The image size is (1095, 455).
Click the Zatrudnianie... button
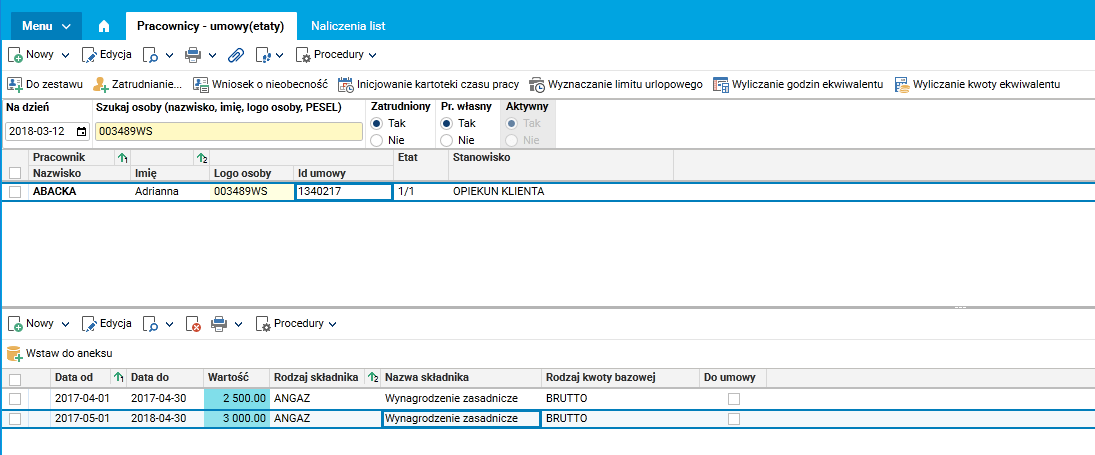point(138,84)
